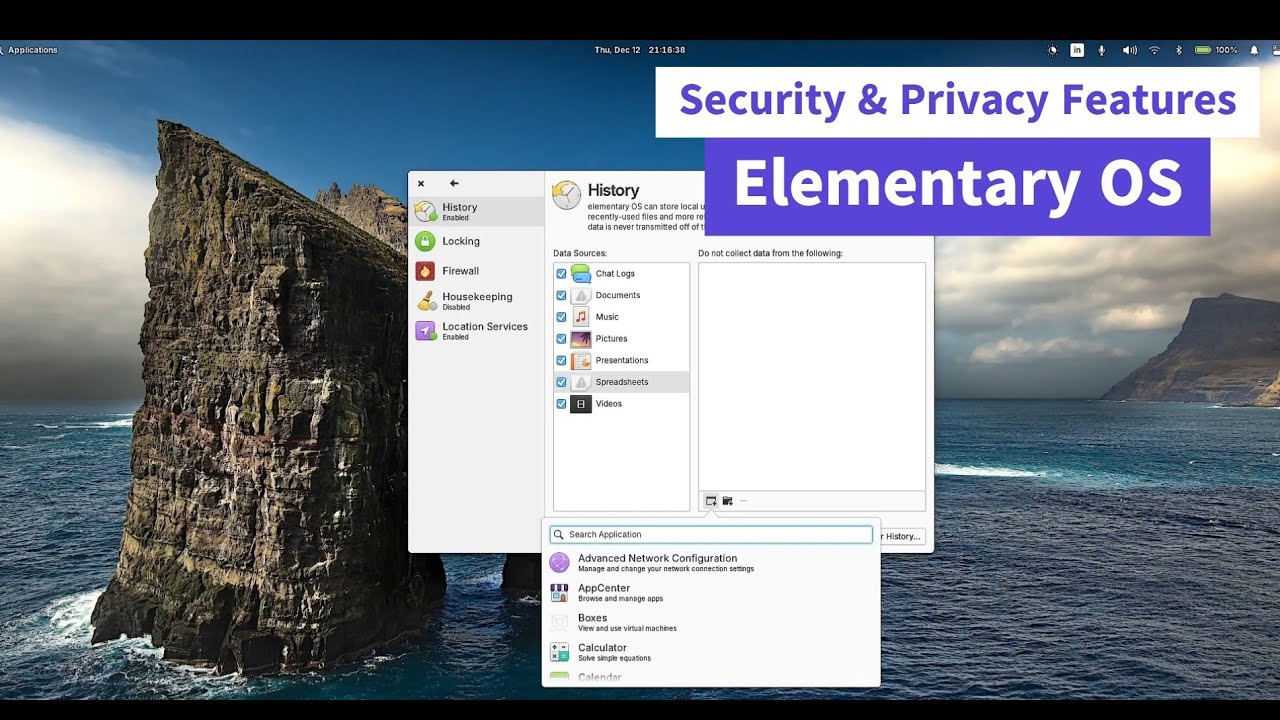
Task: Click the Documents file icon
Action: click(x=581, y=295)
